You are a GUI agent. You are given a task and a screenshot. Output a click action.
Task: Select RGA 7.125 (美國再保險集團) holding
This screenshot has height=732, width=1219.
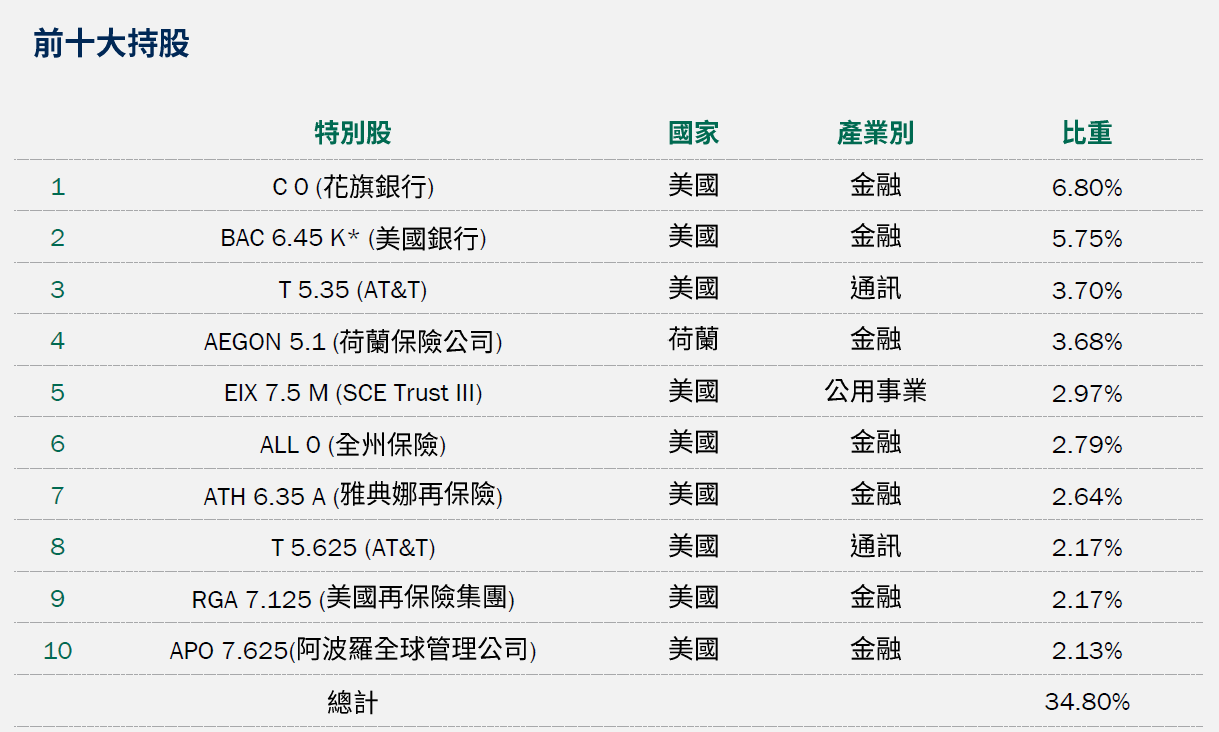(x=353, y=599)
